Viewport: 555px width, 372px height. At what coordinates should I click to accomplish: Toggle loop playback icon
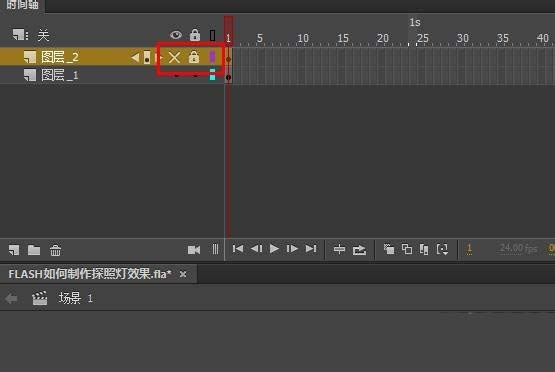(x=359, y=250)
